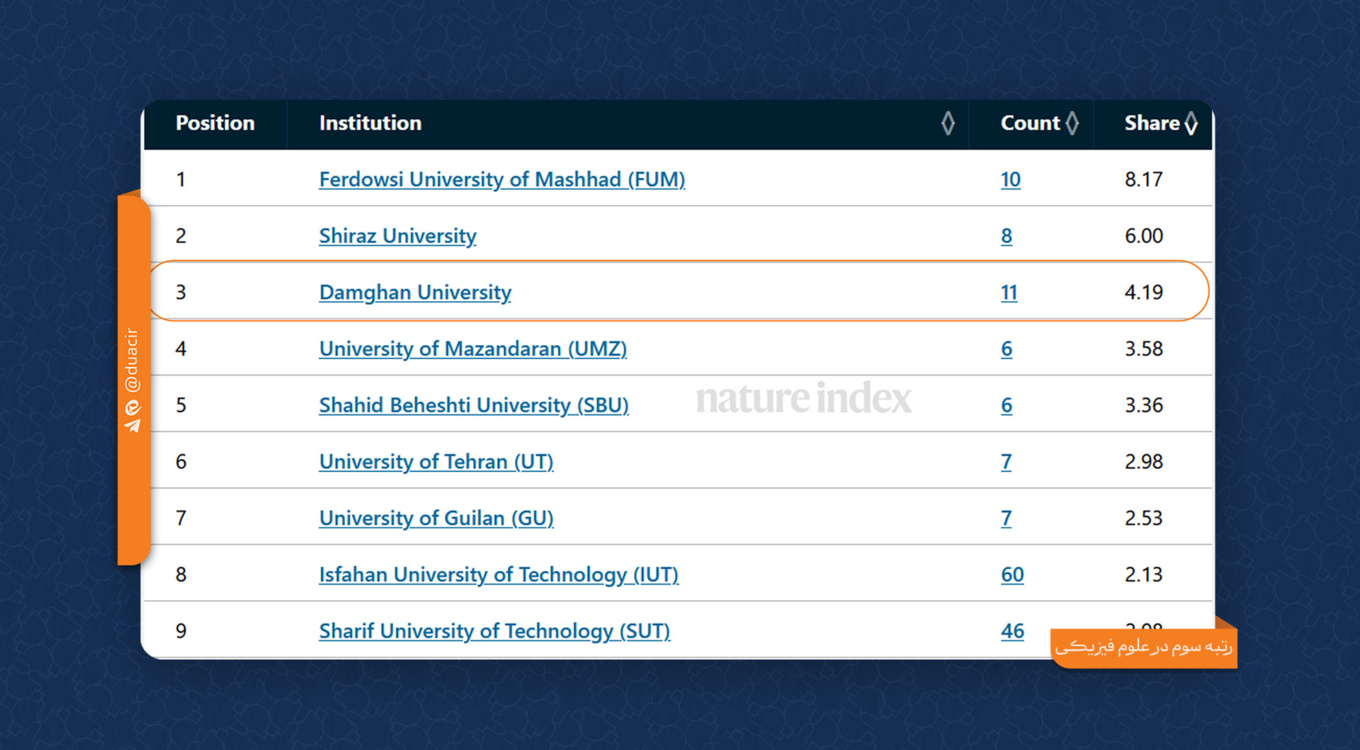Screen dimensions: 1360x750
Task: Open Sharif University of Technology link
Action: click(x=494, y=631)
